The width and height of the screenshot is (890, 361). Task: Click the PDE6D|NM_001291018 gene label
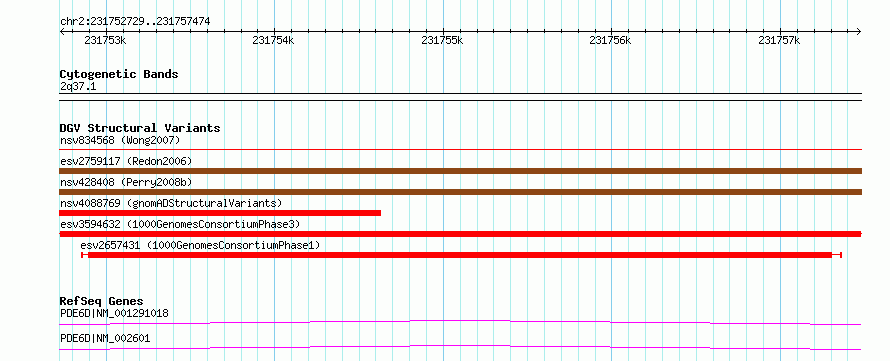click(x=114, y=313)
